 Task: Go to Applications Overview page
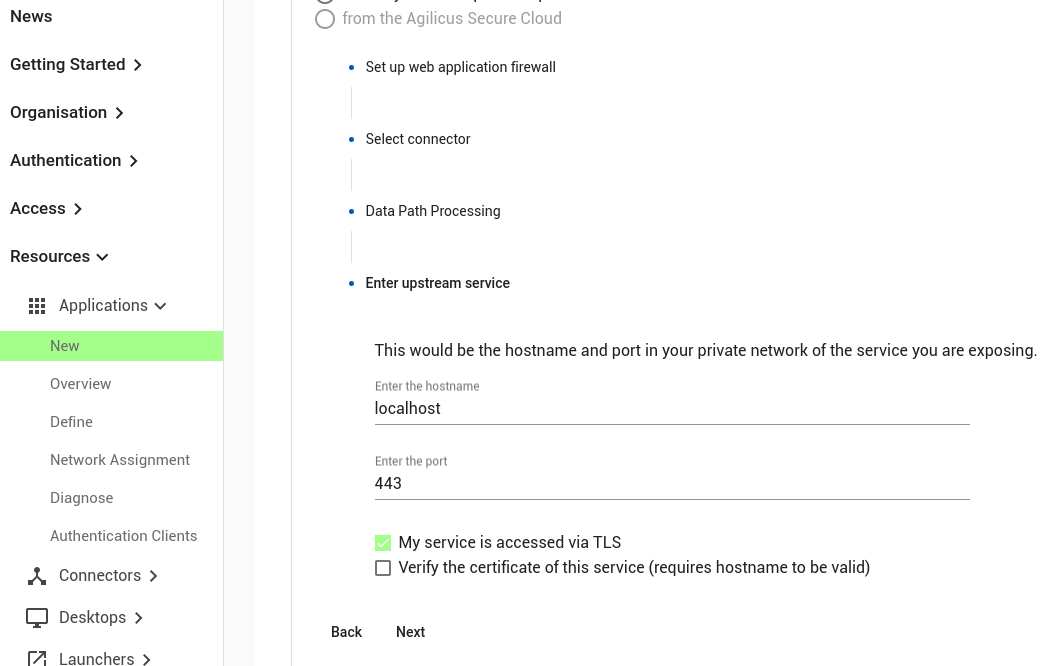[x=81, y=384]
